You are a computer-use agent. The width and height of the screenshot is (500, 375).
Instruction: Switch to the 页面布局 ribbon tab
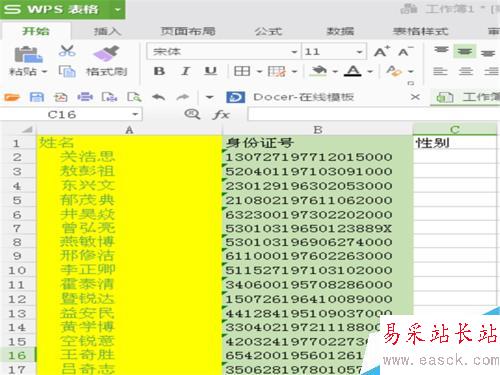pyautogui.click(x=188, y=31)
